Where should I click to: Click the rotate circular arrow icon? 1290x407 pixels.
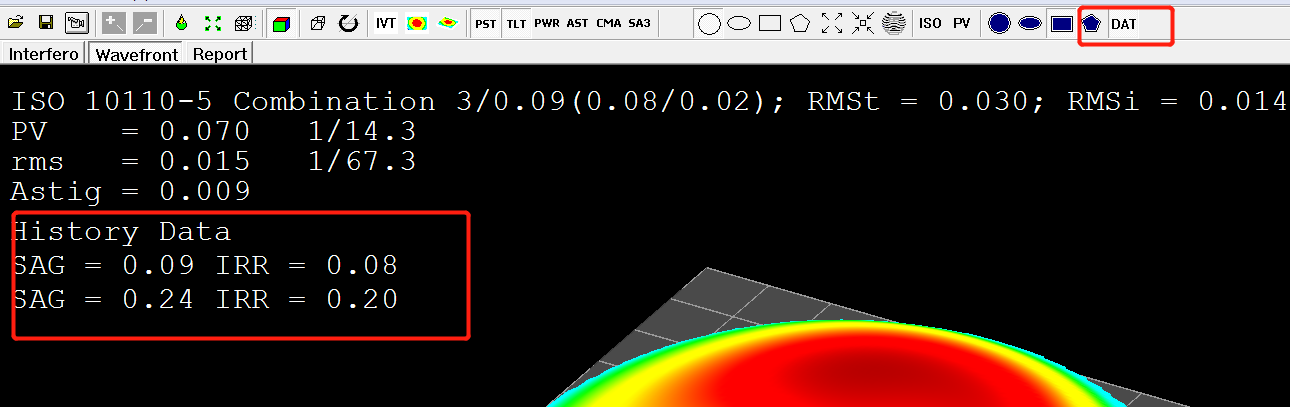coord(348,23)
